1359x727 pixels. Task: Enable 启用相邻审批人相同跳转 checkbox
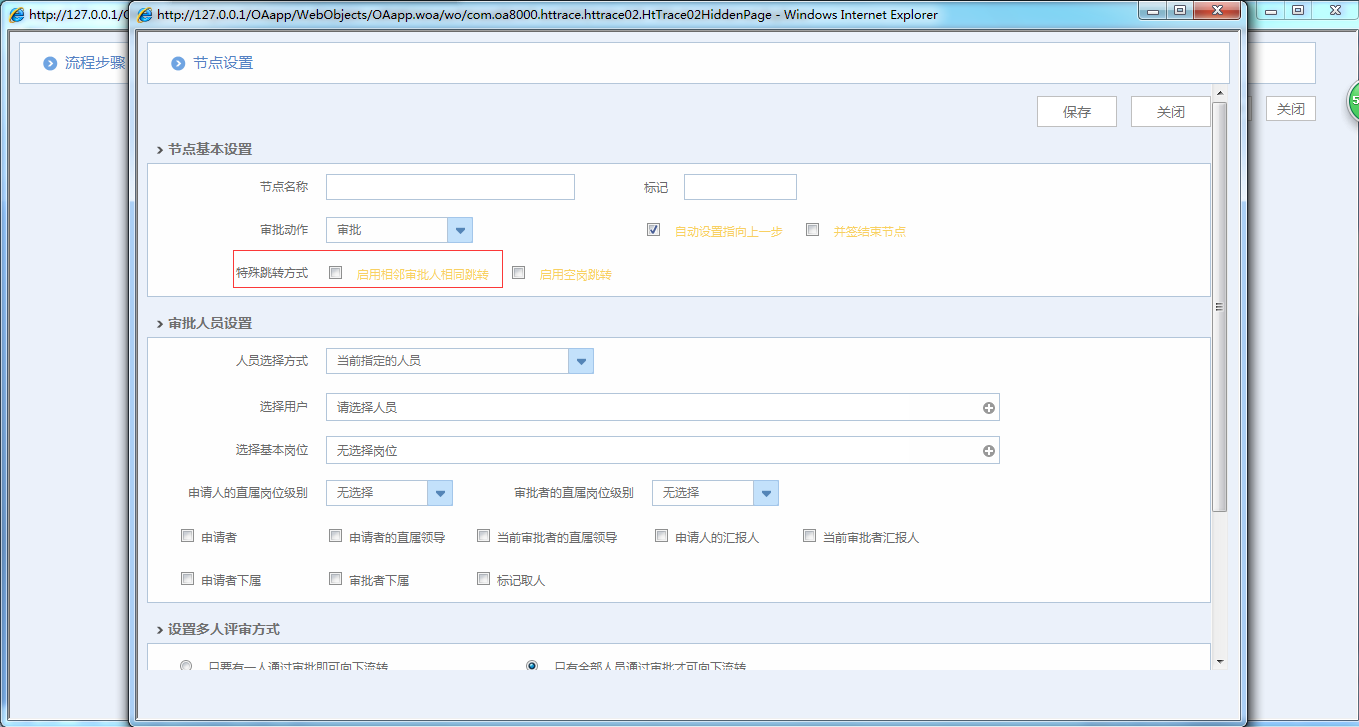tap(336, 272)
